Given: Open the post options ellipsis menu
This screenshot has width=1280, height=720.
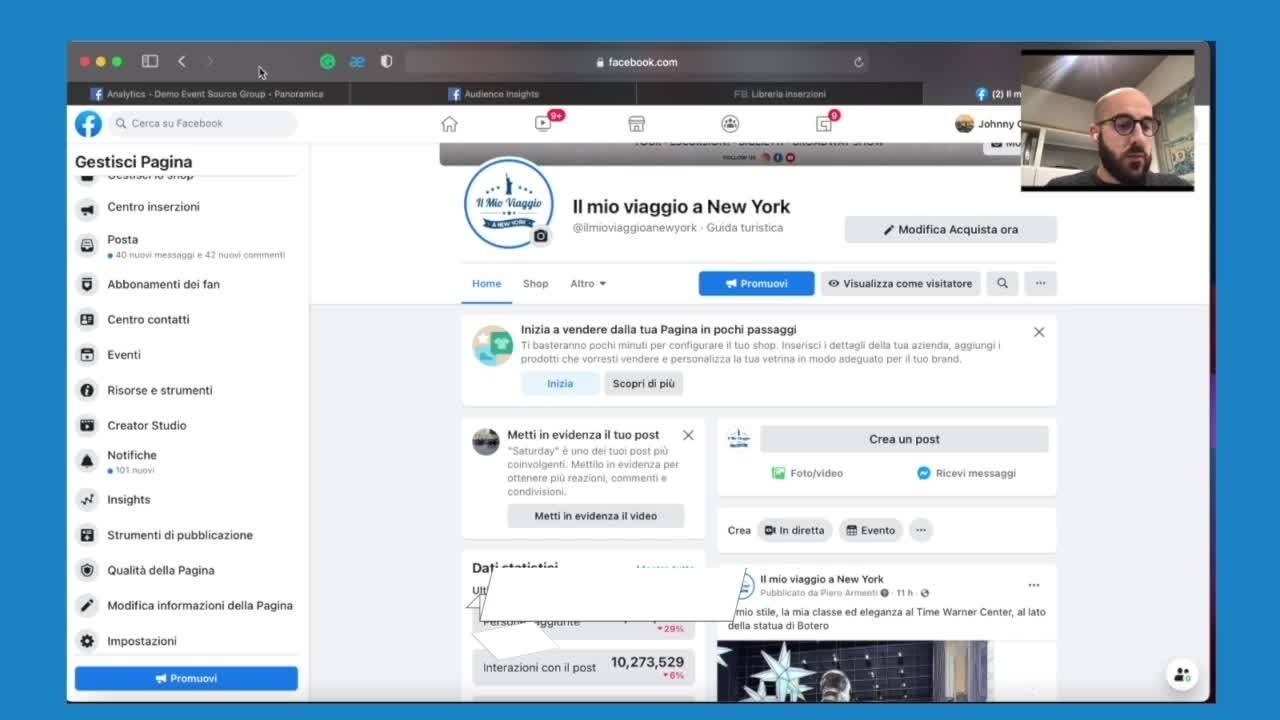Looking at the screenshot, I should click(x=1034, y=585).
